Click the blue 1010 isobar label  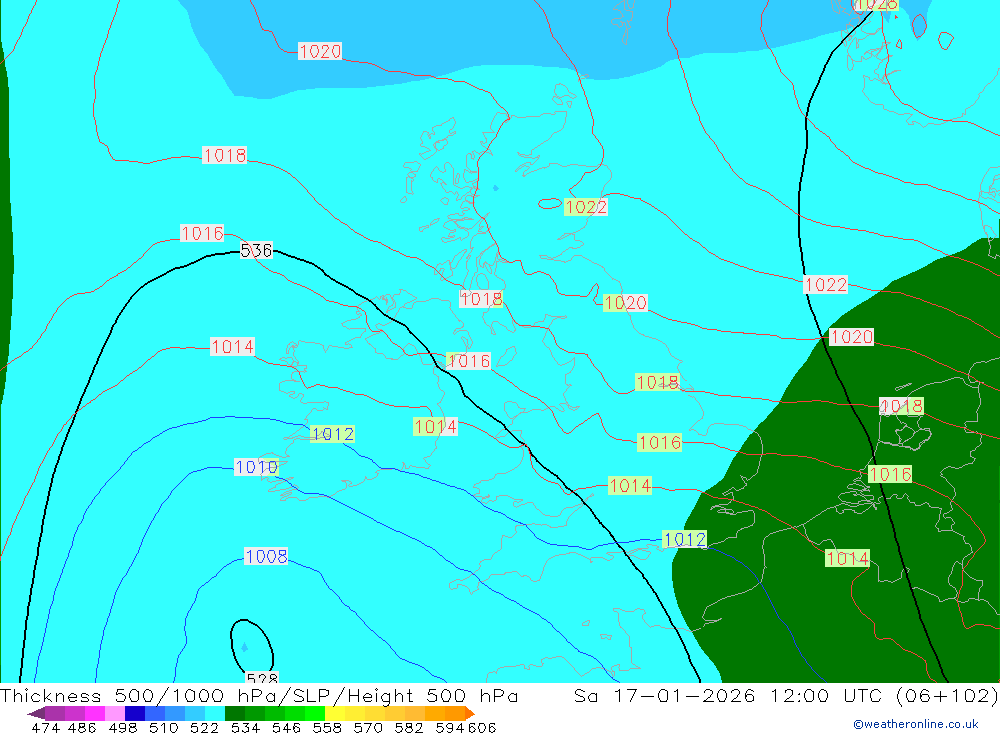pos(256,467)
